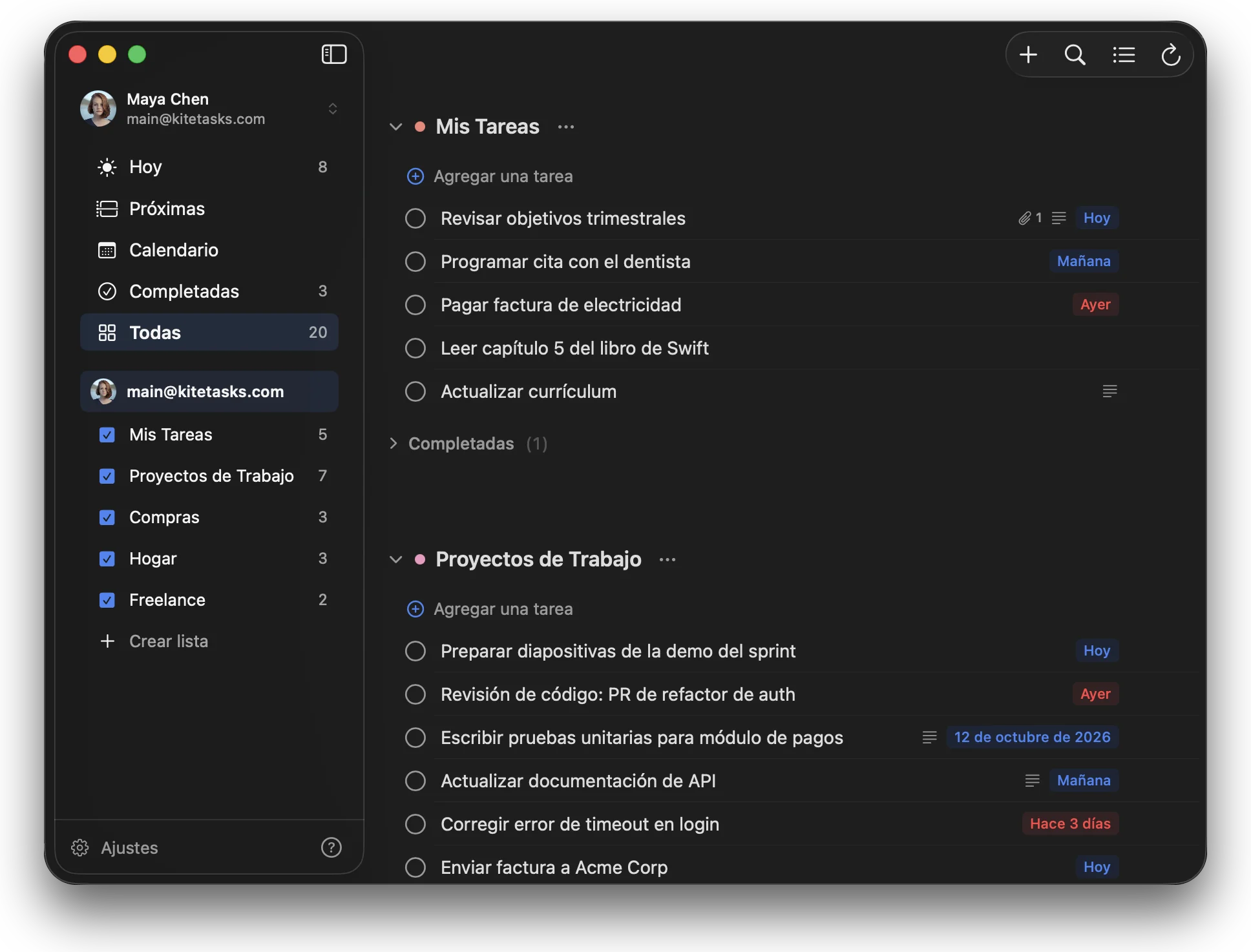Click notes icon on Revisar objetivos trimestrales
This screenshot has height=952, width=1251.
pyautogui.click(x=1058, y=218)
